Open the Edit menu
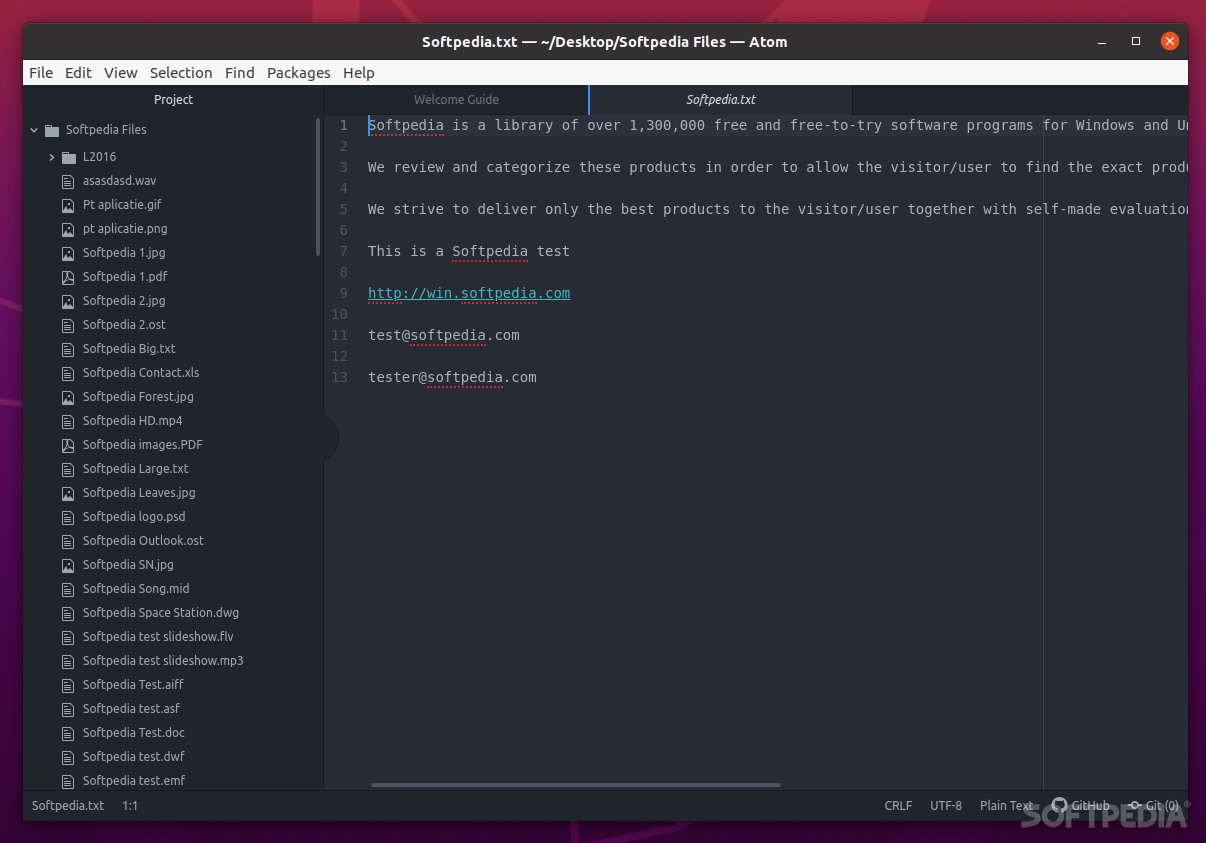The width and height of the screenshot is (1206, 843). point(78,72)
